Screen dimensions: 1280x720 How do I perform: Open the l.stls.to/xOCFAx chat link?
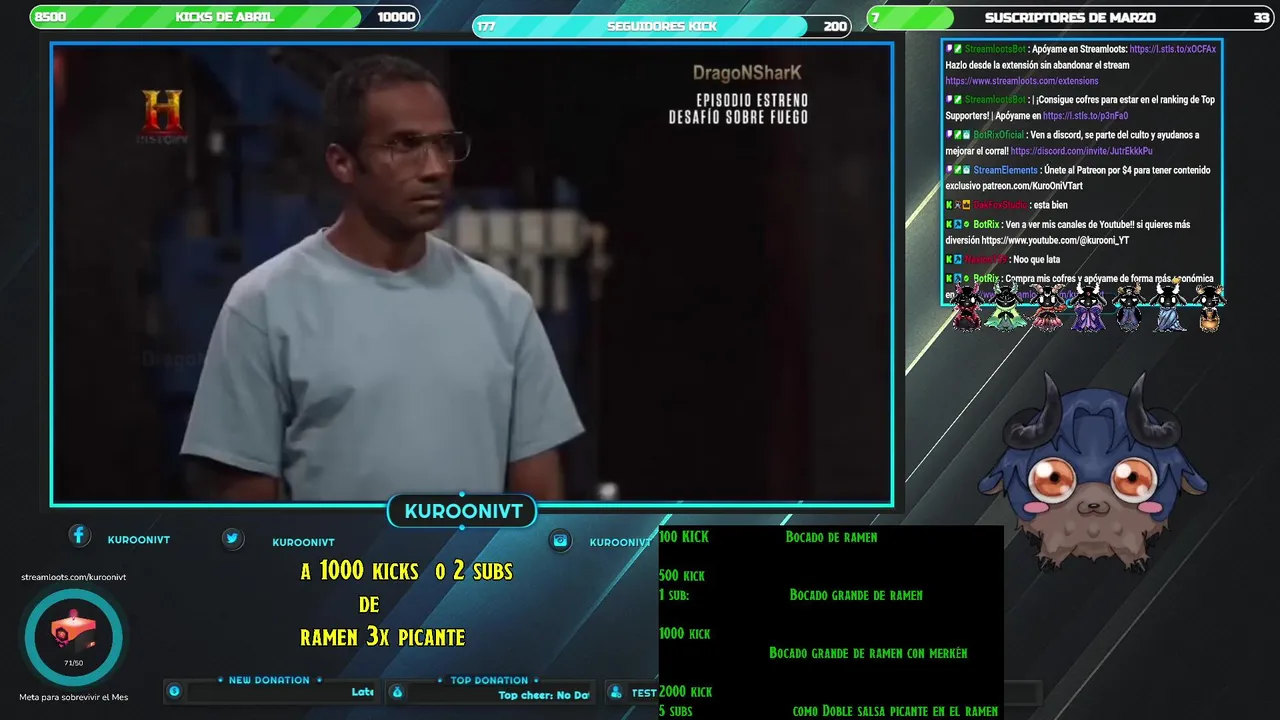click(x=1173, y=49)
